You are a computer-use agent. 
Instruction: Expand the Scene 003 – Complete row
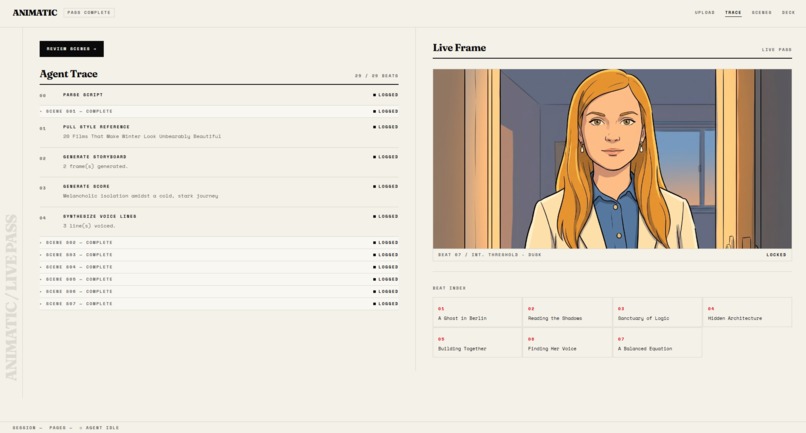click(219, 255)
